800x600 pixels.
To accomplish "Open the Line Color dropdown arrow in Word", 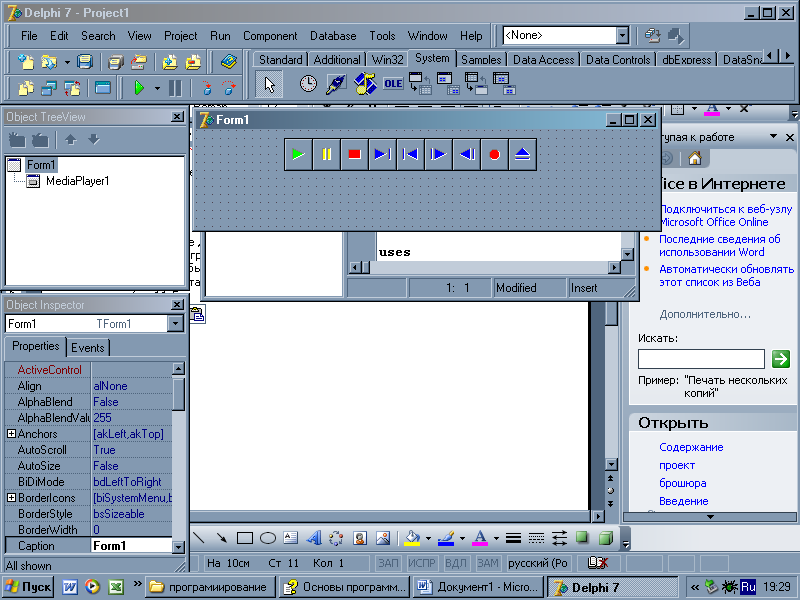I will coord(462,538).
